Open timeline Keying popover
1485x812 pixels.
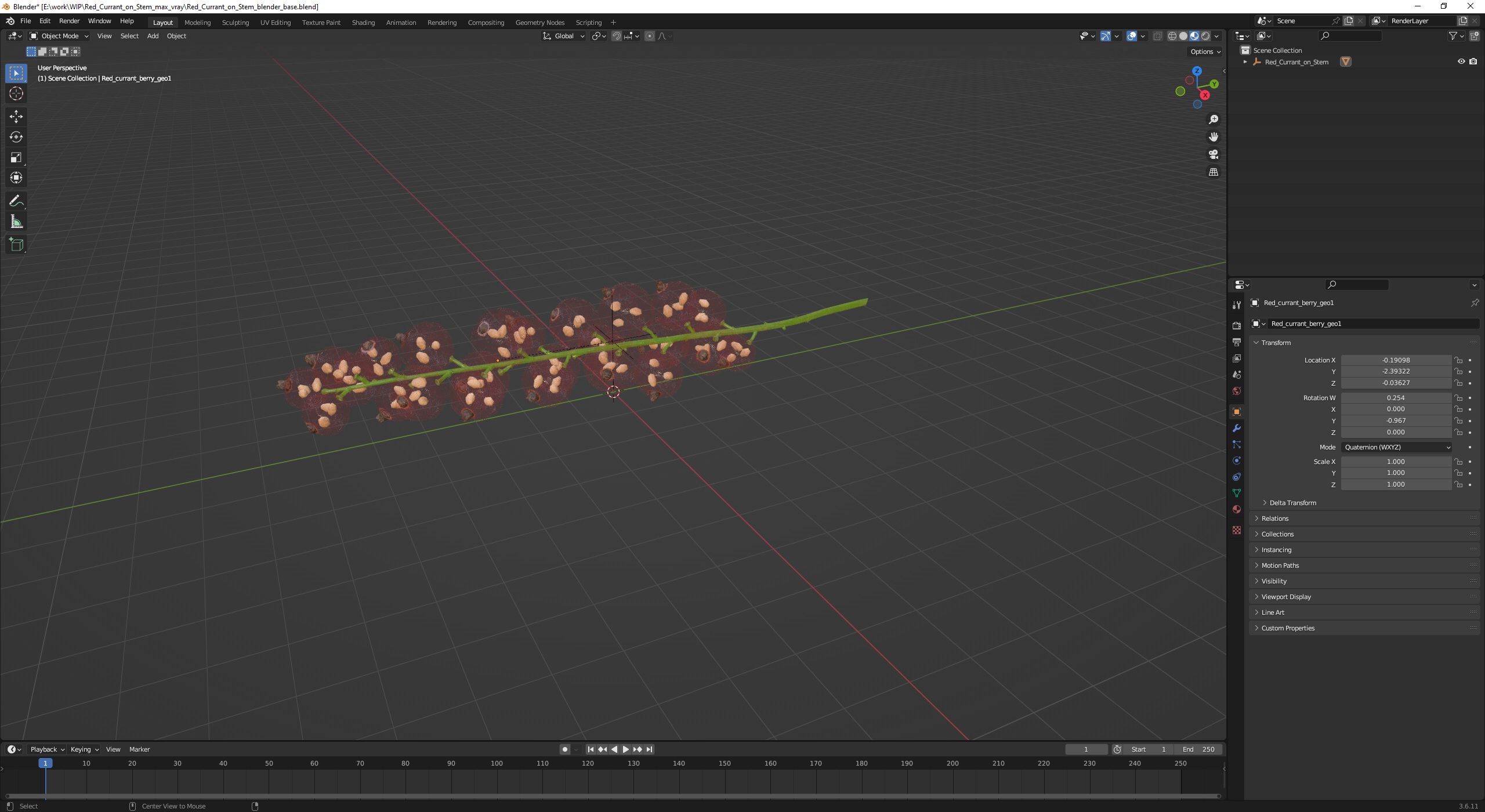[84, 749]
